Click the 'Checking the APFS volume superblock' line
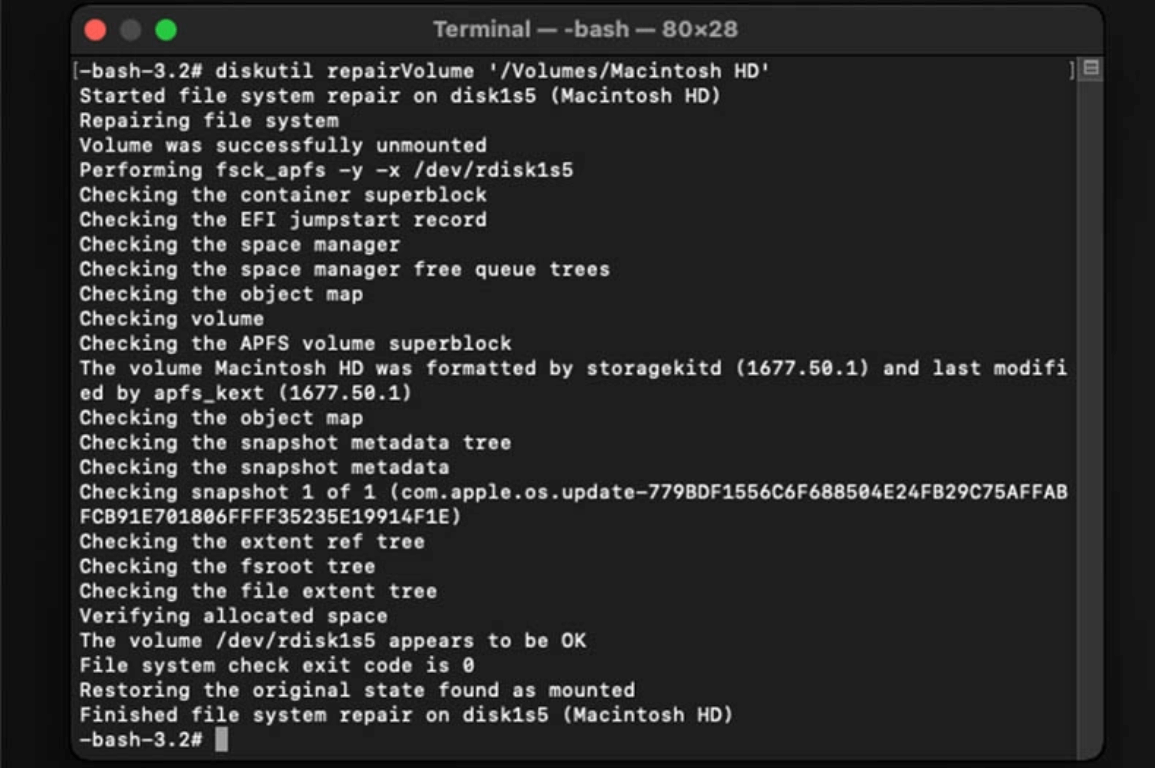Screen dimensions: 1155x768 [295, 343]
